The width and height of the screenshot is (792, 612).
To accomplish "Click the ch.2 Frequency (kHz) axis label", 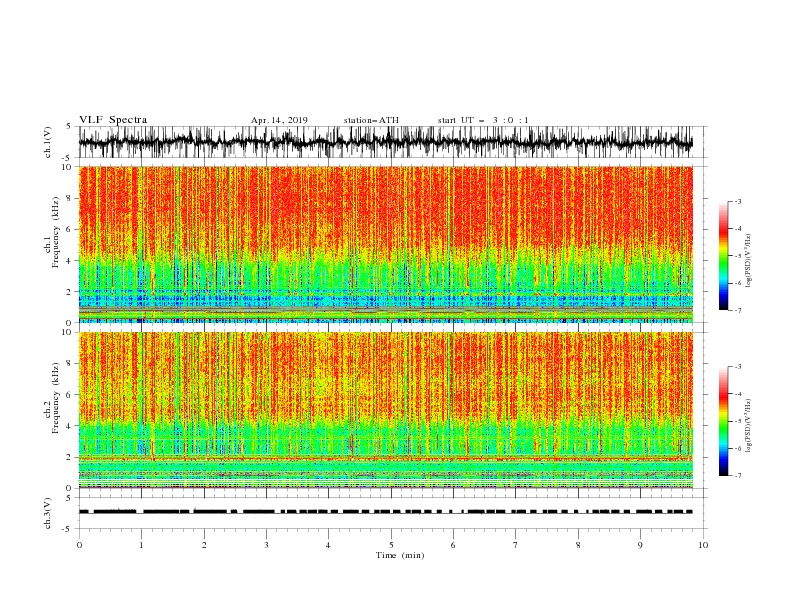I will click(52, 398).
